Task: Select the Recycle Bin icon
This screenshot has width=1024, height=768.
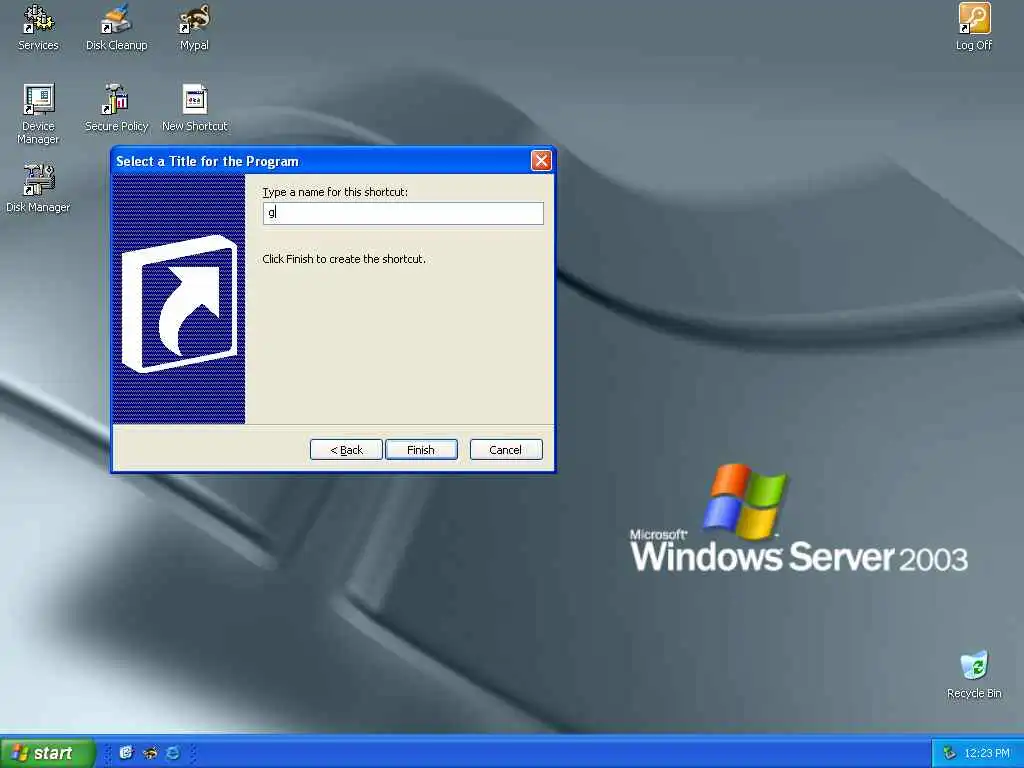Action: [x=974, y=675]
